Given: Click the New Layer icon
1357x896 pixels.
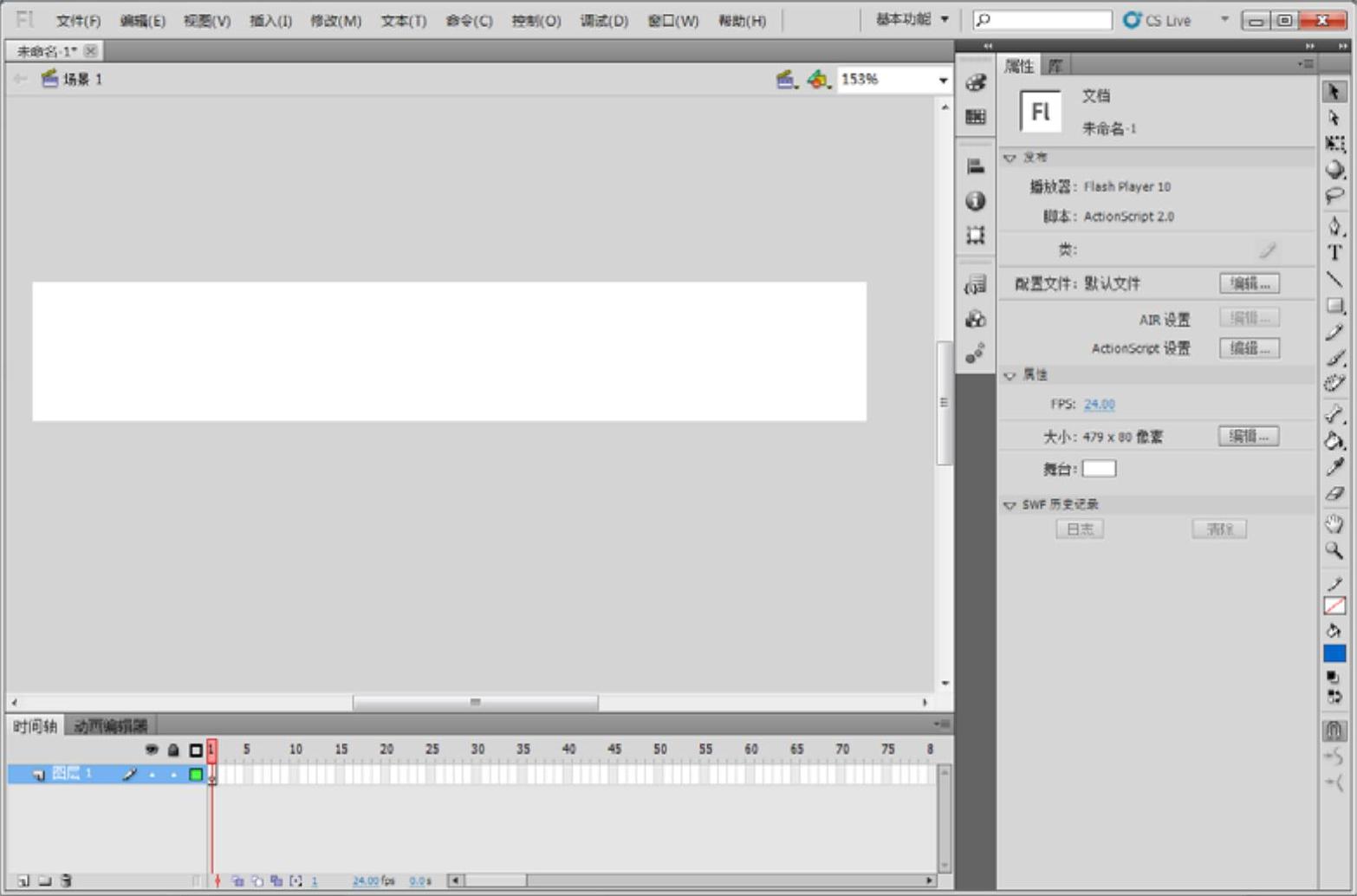Looking at the screenshot, I should click(23, 880).
